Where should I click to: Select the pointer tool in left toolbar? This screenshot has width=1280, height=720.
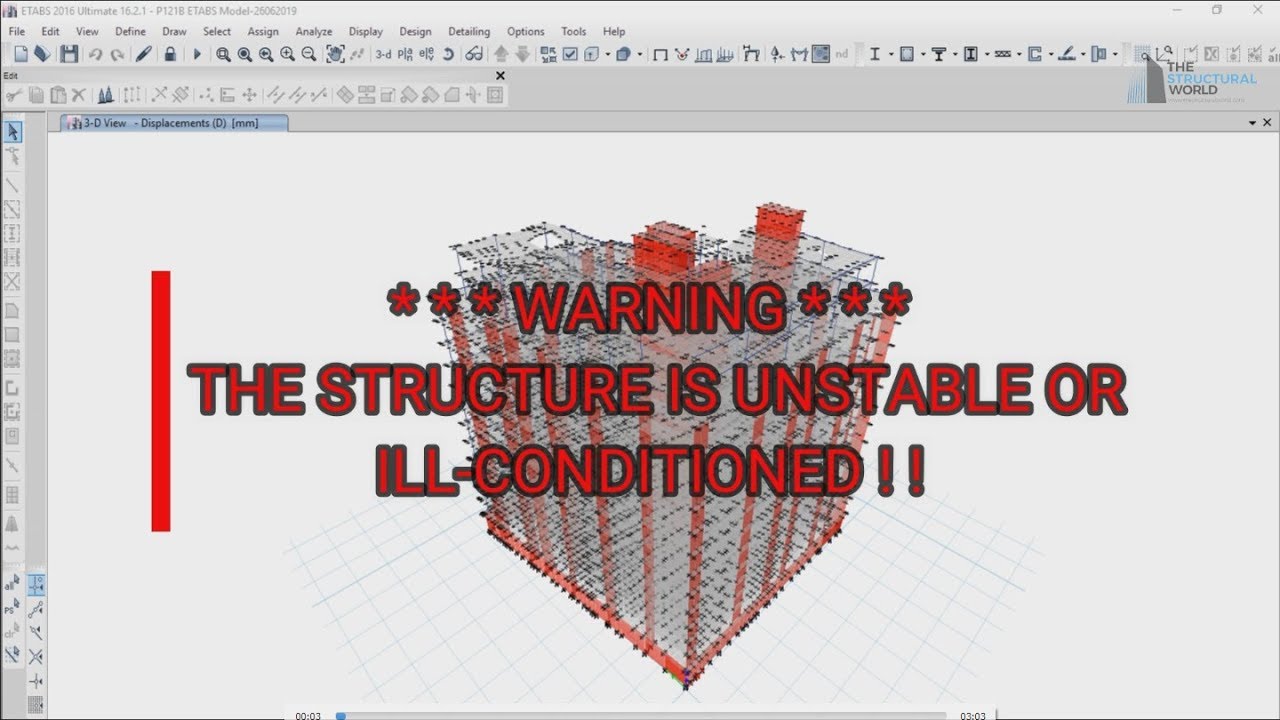pyautogui.click(x=12, y=132)
